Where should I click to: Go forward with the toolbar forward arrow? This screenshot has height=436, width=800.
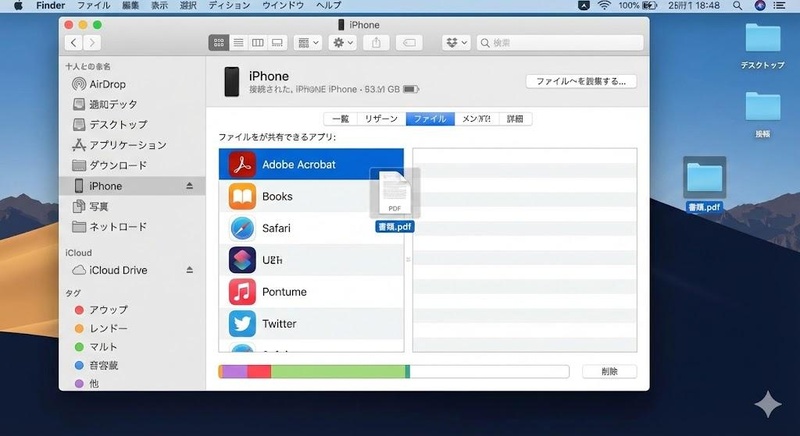pyautogui.click(x=92, y=43)
